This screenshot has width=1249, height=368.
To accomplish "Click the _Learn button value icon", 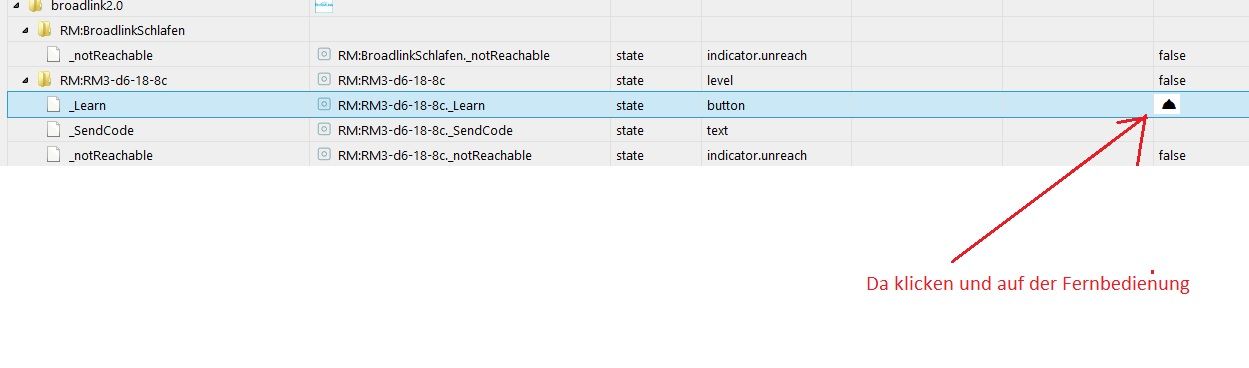I will pos(1169,104).
